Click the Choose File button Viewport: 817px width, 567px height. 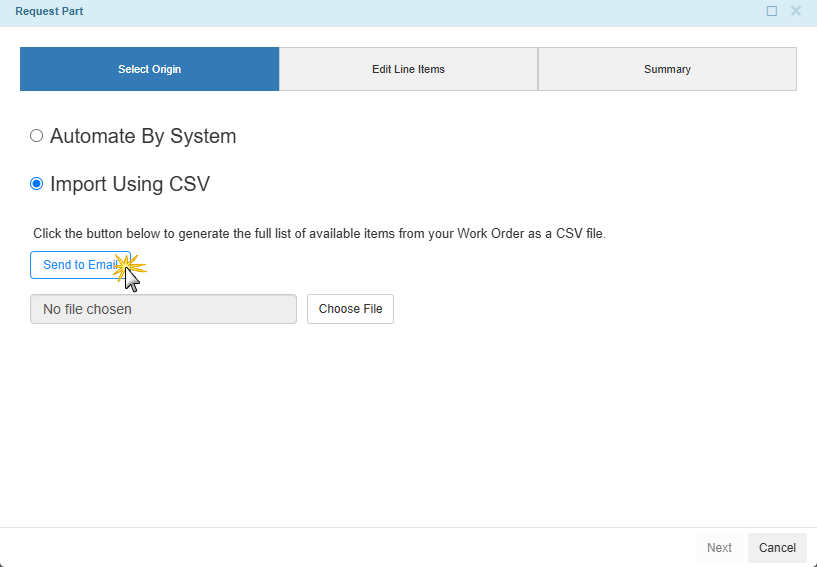[350, 309]
